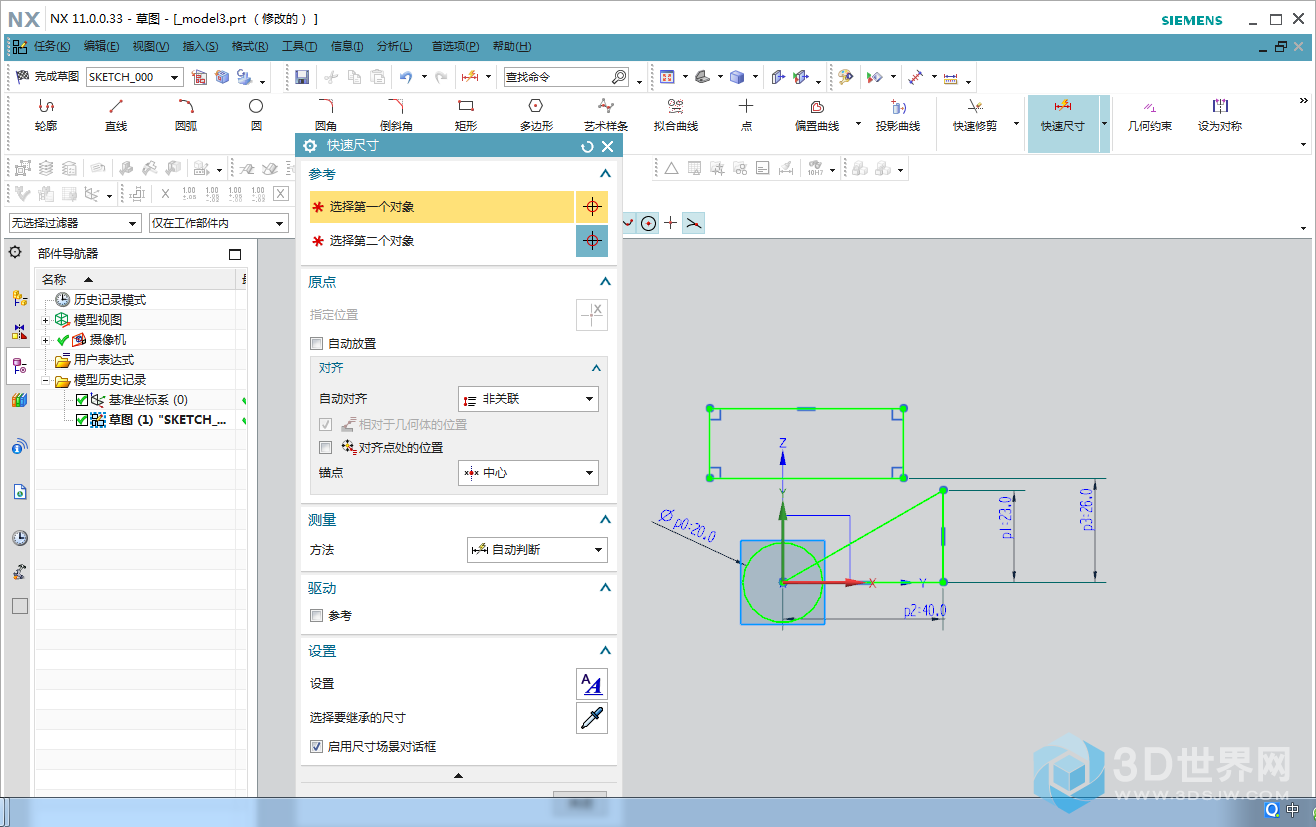Select the 投影曲线 project curve tool

point(897,115)
